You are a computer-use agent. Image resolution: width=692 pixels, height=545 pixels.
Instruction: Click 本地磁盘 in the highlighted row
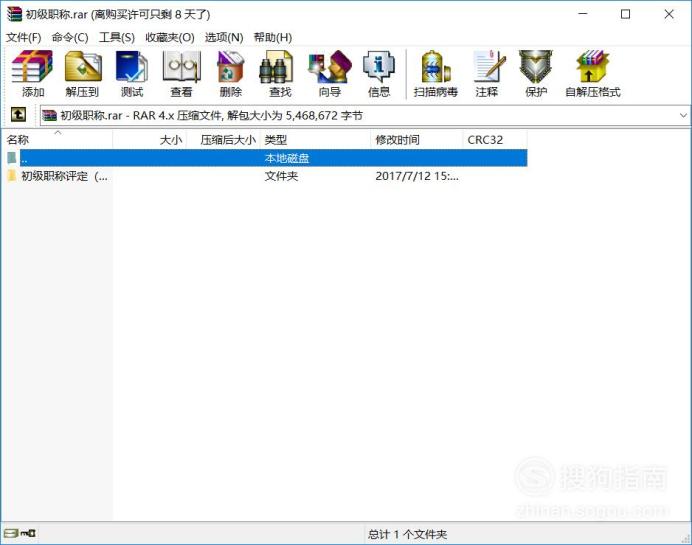coord(287,158)
